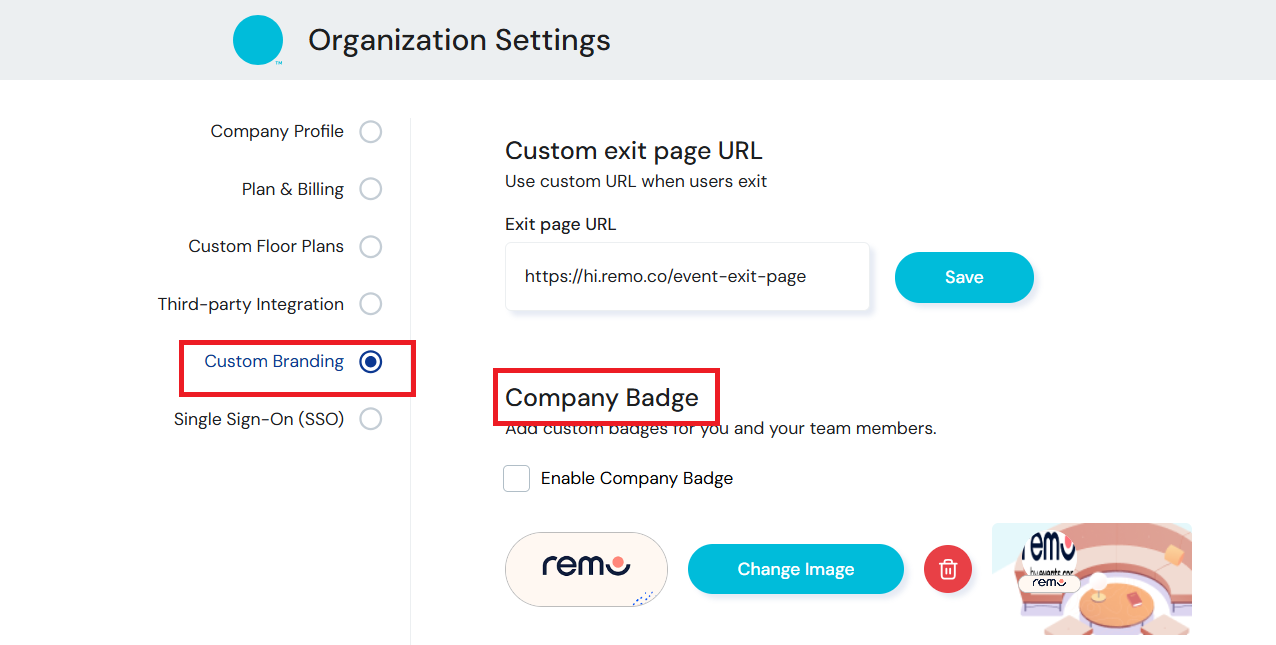Select the radio button beside Company Profile
The height and width of the screenshot is (645, 1276).
371,132
